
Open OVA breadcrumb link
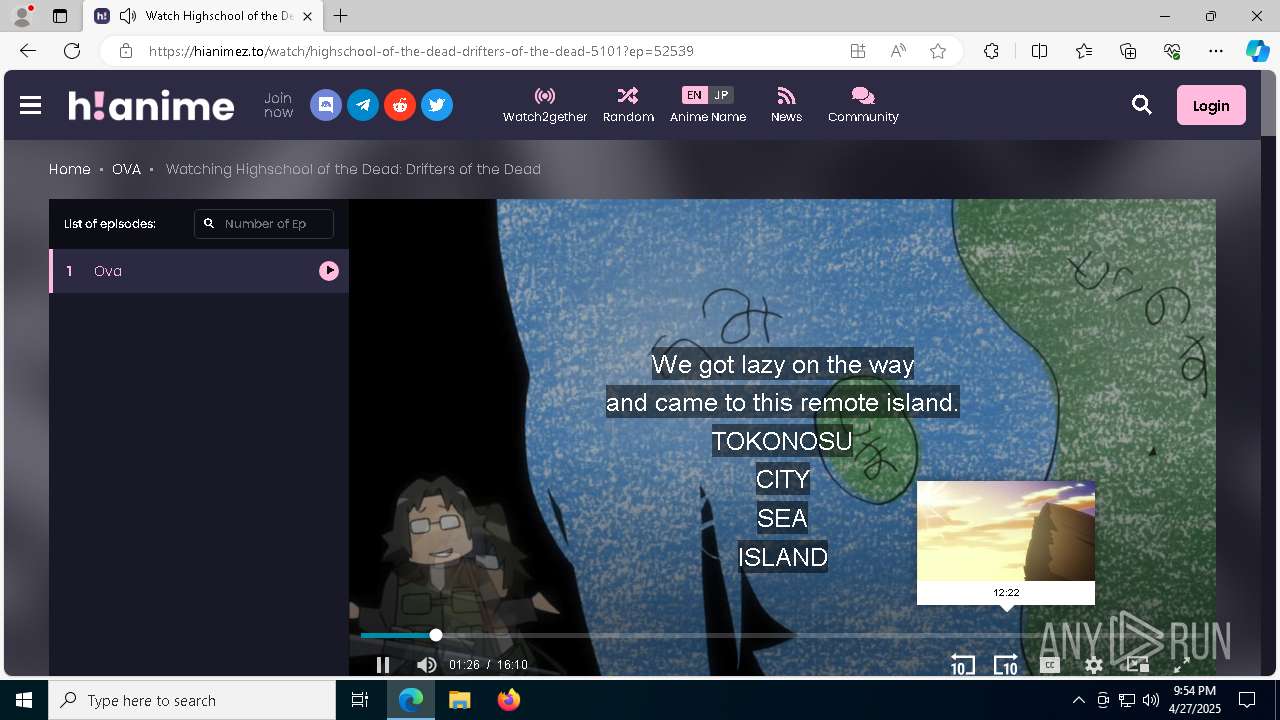(x=126, y=169)
